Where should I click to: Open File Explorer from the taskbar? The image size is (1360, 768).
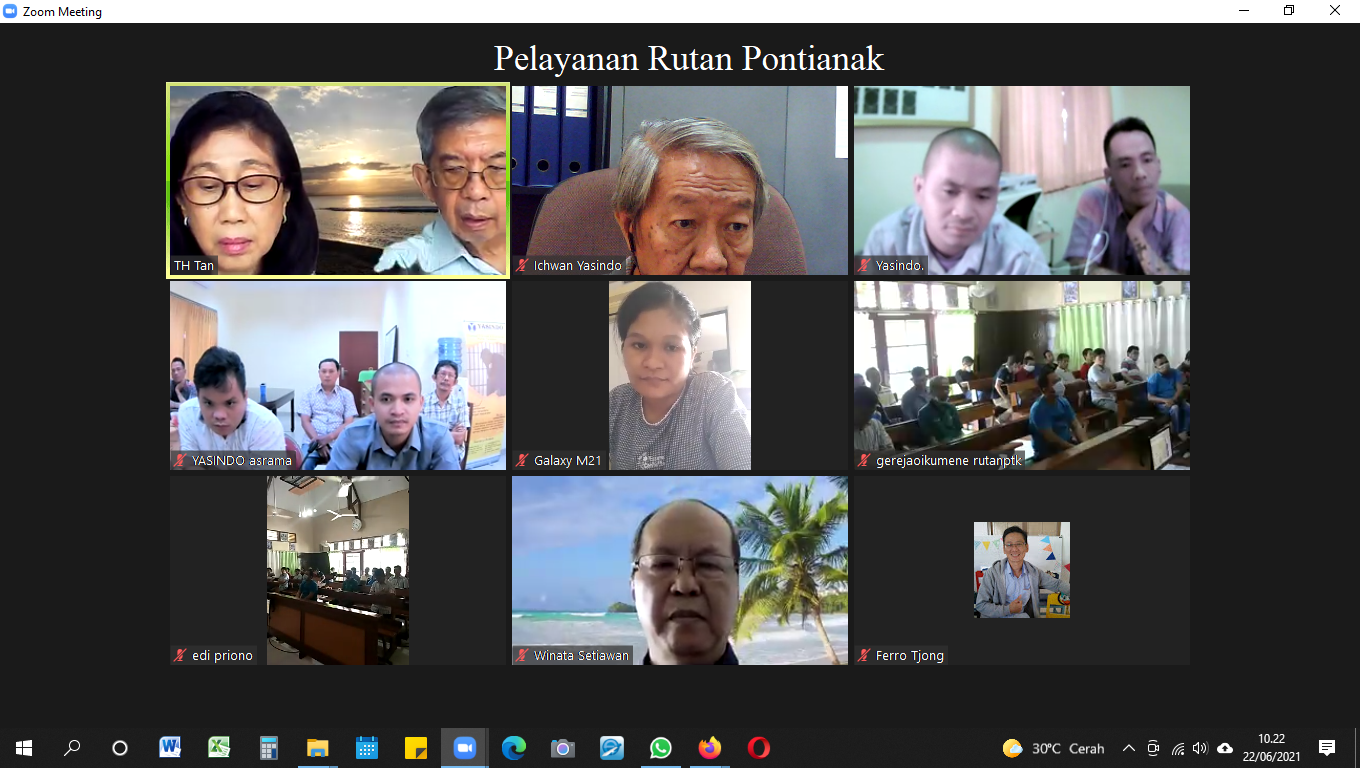click(317, 748)
